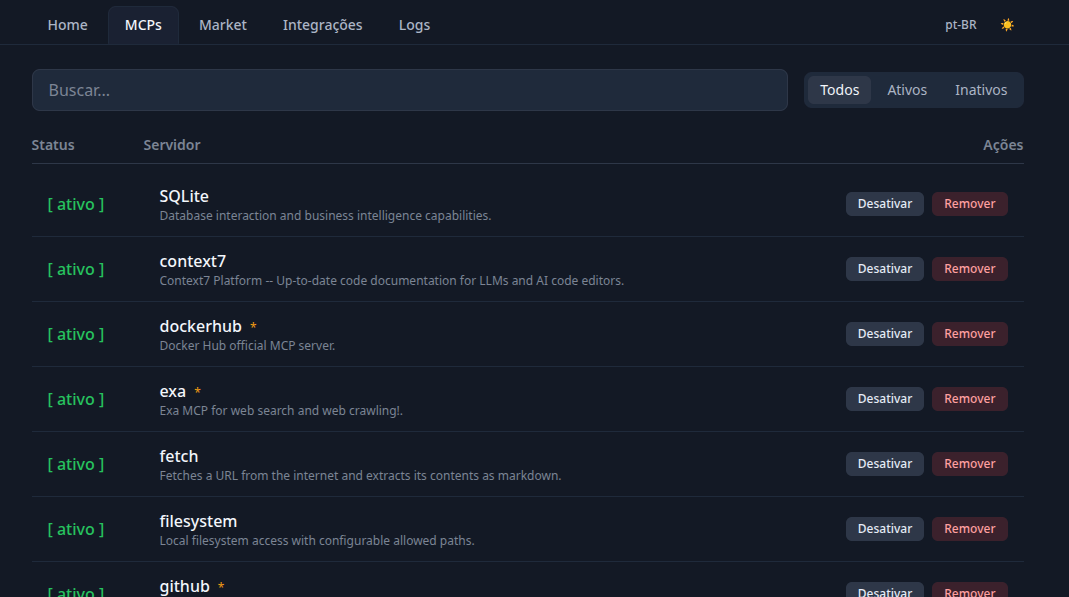Click 'Local filesystem access' description
The width and height of the screenshot is (1069, 597).
317,540
